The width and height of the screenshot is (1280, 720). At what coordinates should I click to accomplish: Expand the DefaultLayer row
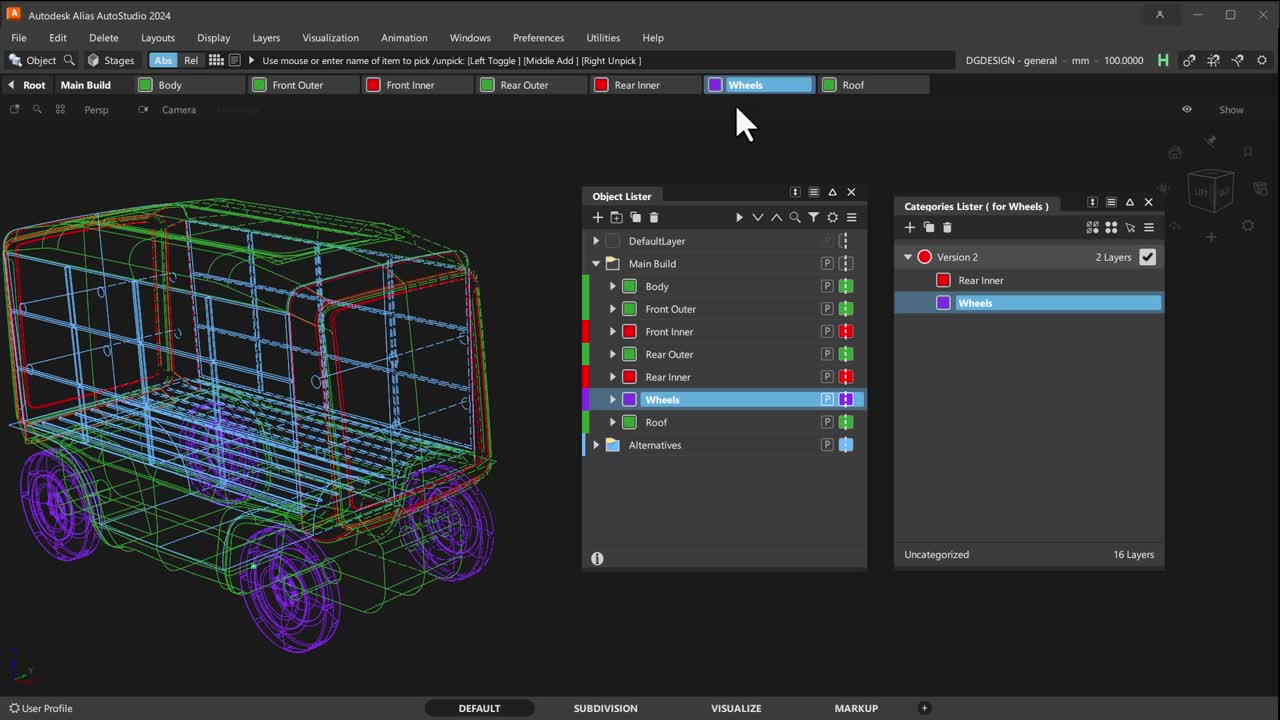tap(596, 241)
